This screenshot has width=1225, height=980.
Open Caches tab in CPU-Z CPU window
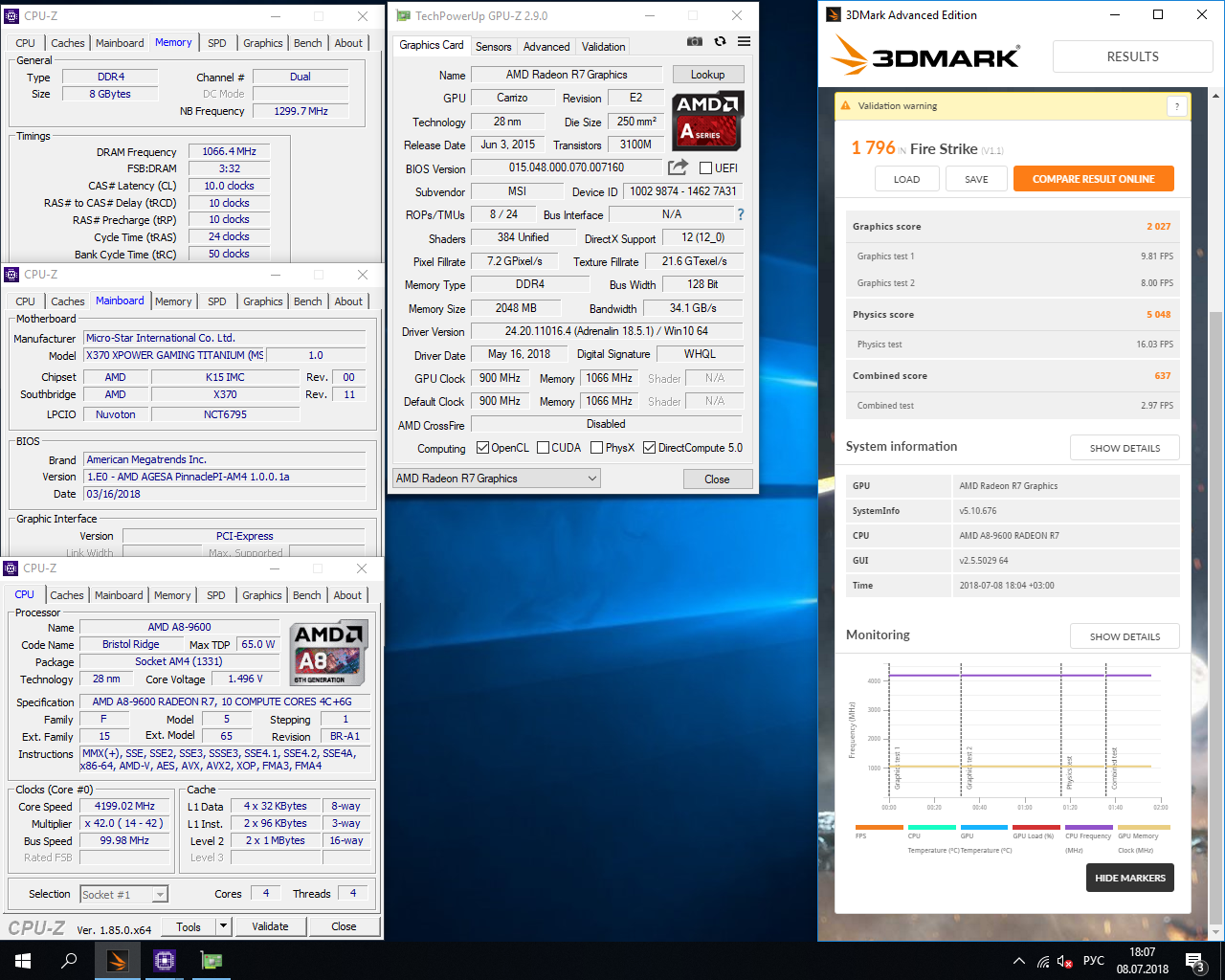(x=67, y=595)
